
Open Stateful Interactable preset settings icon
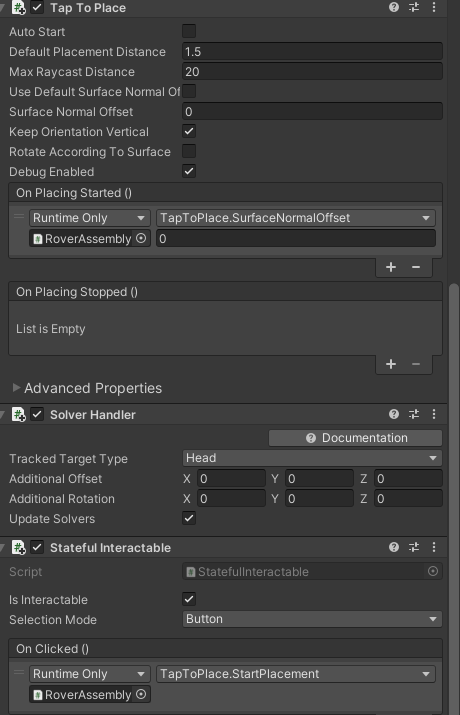(414, 547)
